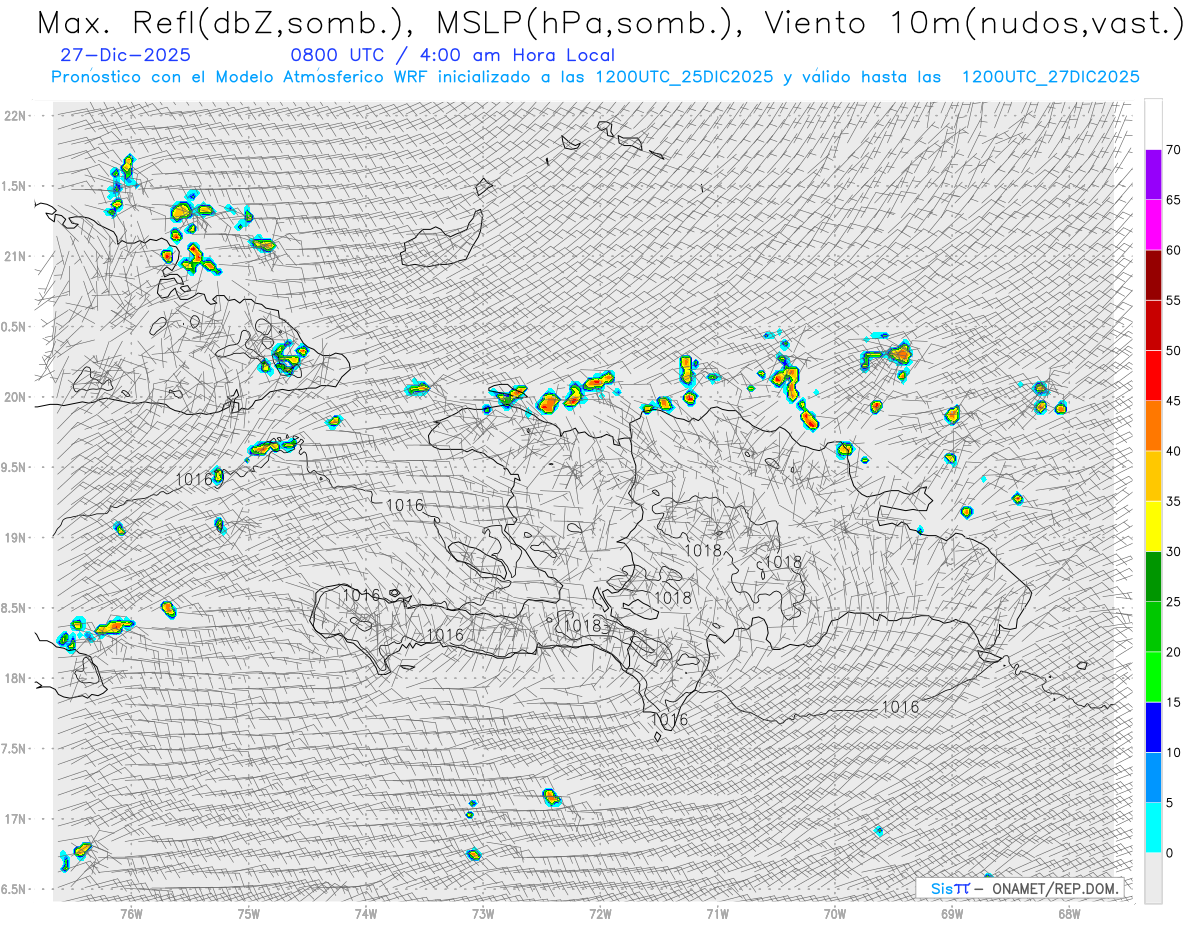Click the '45' colorbar value label
The height and width of the screenshot is (927, 1200).
coord(1173,401)
